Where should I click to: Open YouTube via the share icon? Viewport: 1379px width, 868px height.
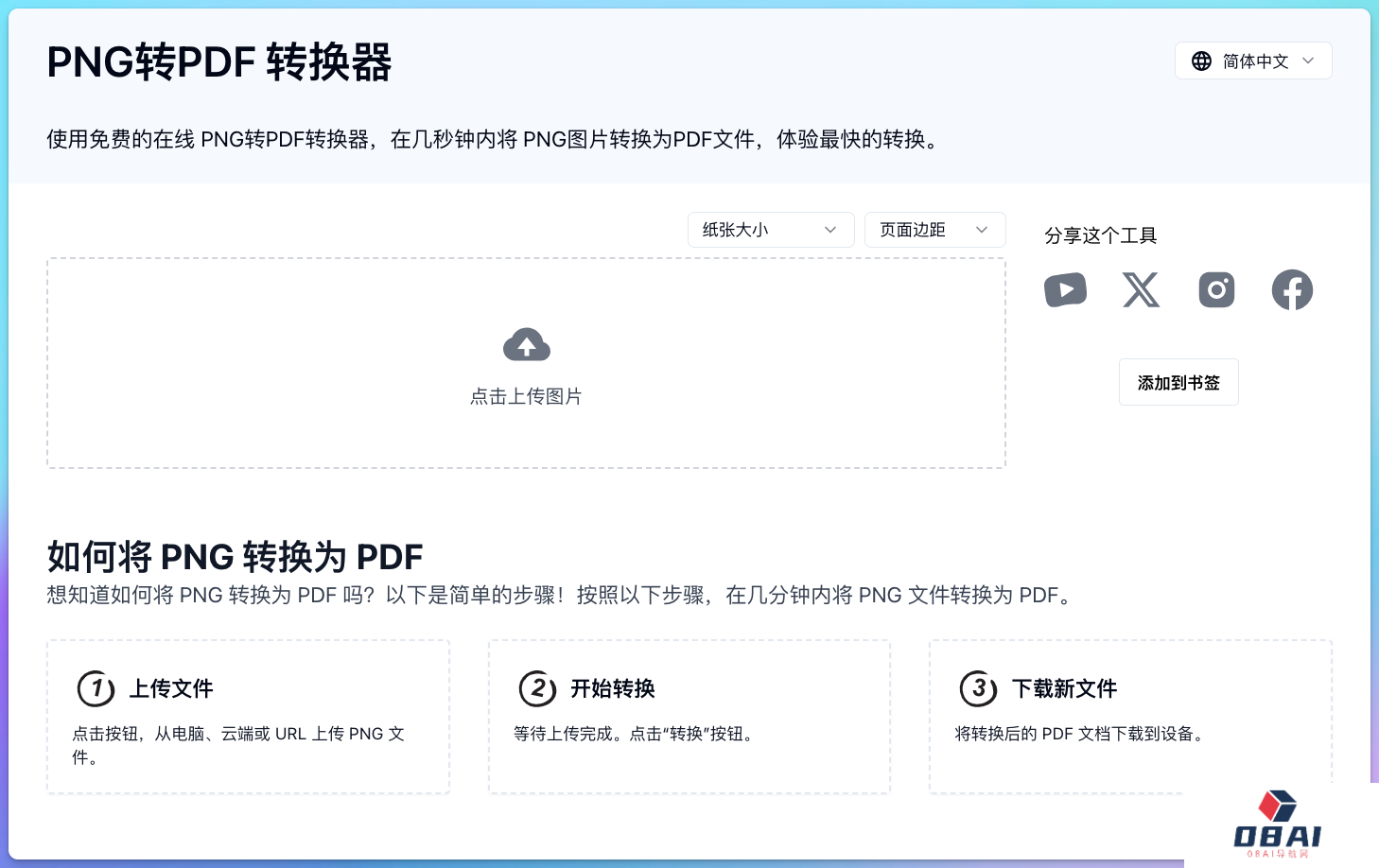point(1066,290)
